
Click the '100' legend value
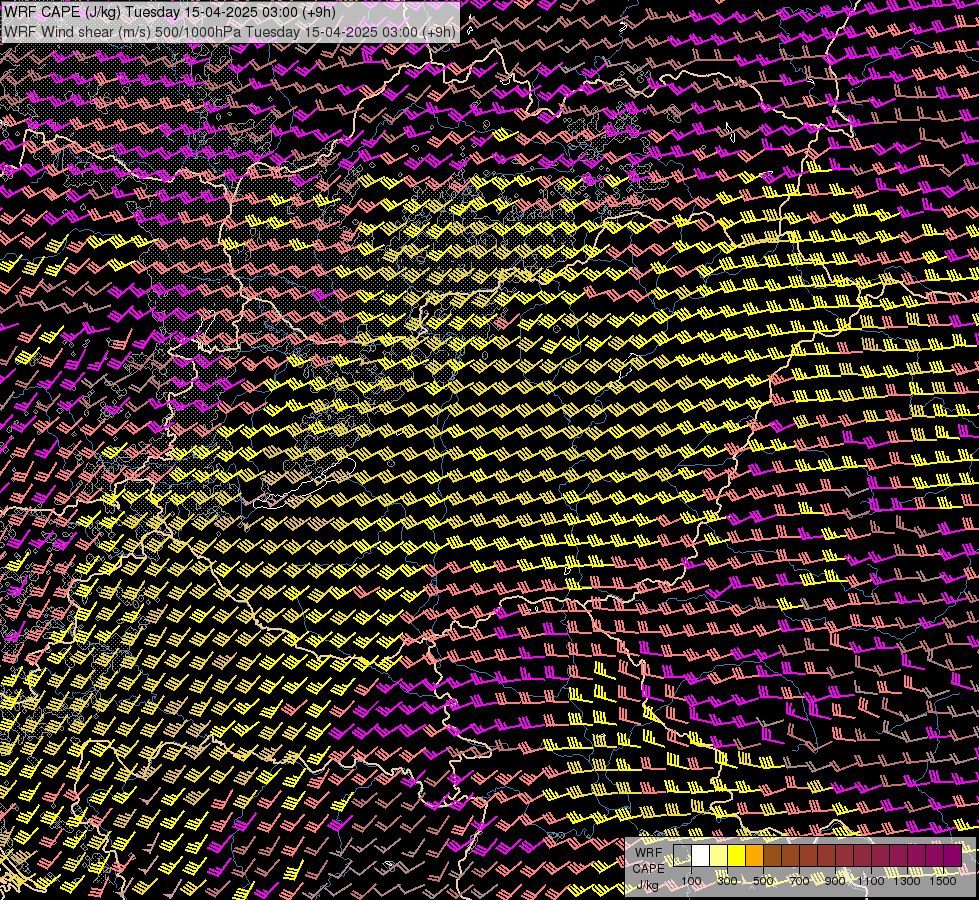(691, 881)
